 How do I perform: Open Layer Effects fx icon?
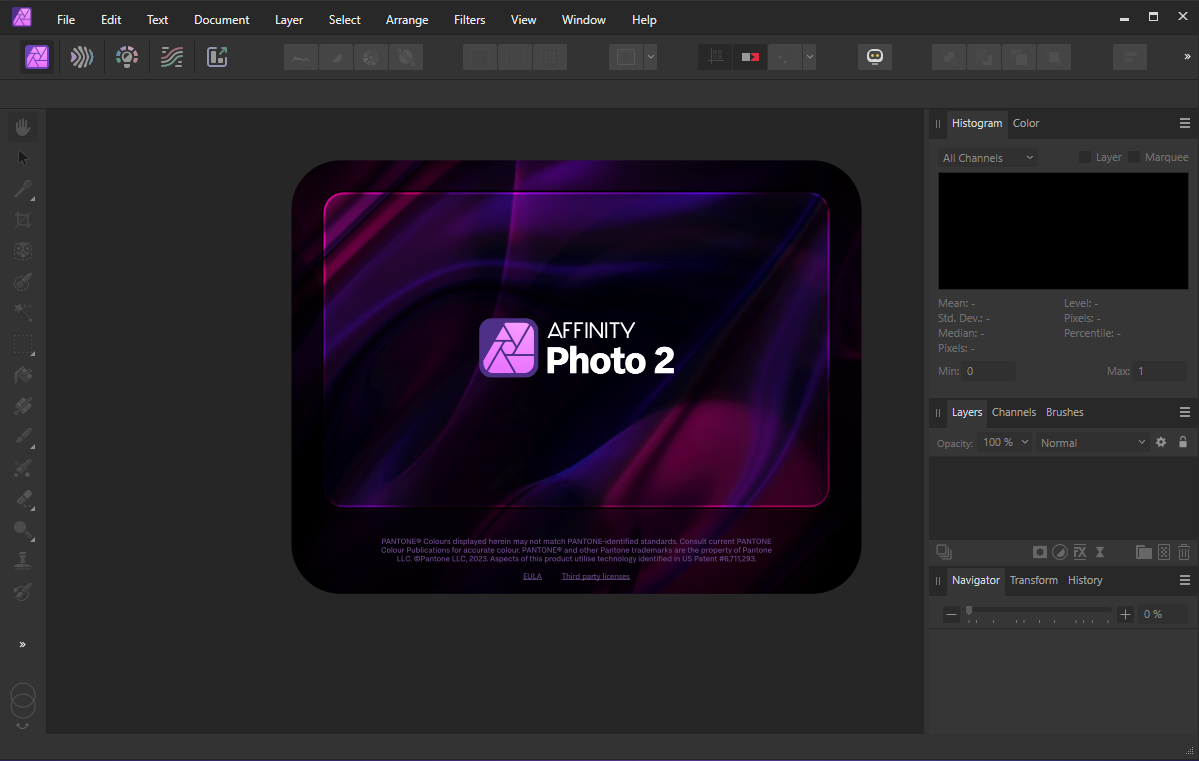pyautogui.click(x=1080, y=552)
